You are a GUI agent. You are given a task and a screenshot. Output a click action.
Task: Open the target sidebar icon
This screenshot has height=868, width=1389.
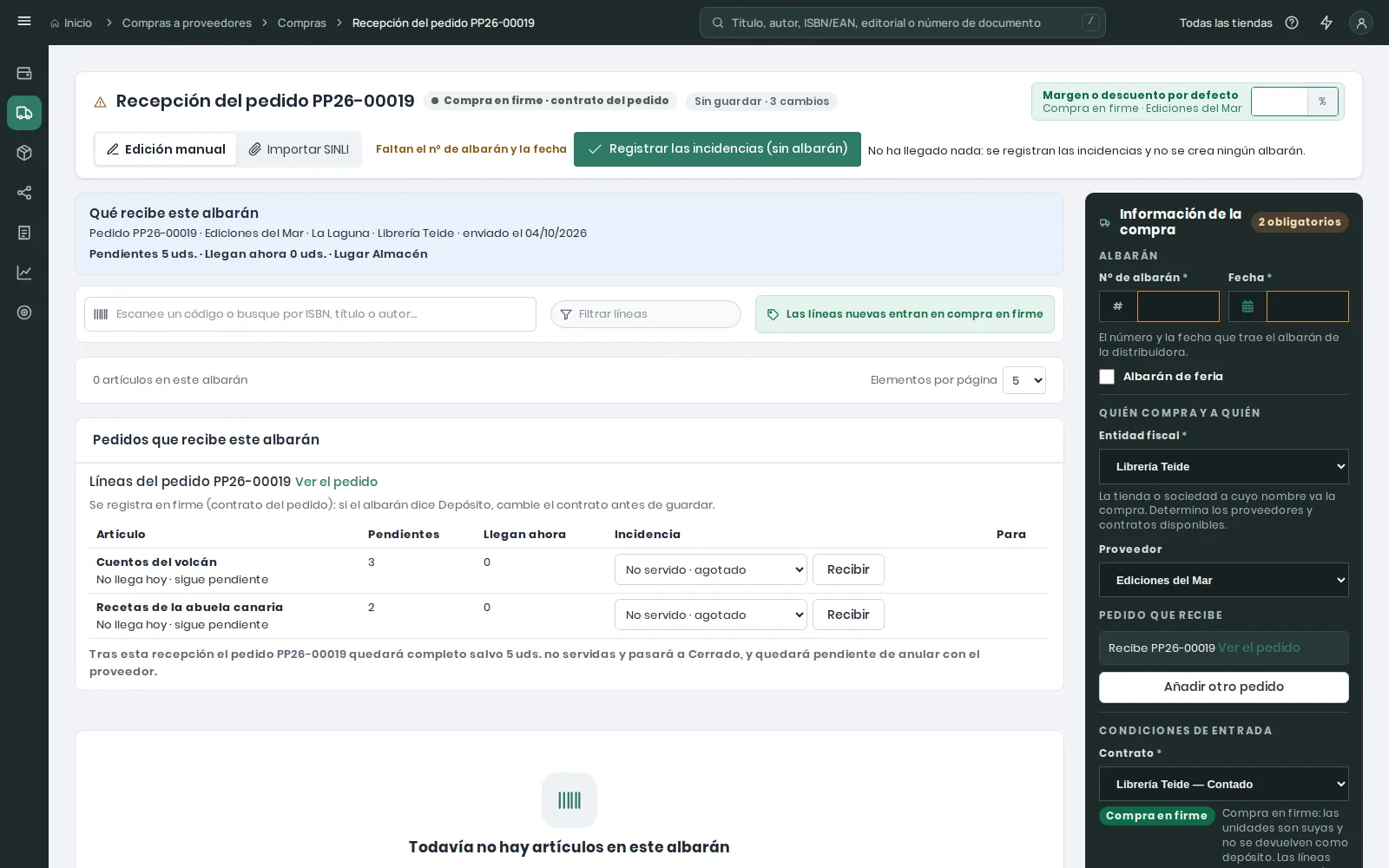click(x=24, y=312)
